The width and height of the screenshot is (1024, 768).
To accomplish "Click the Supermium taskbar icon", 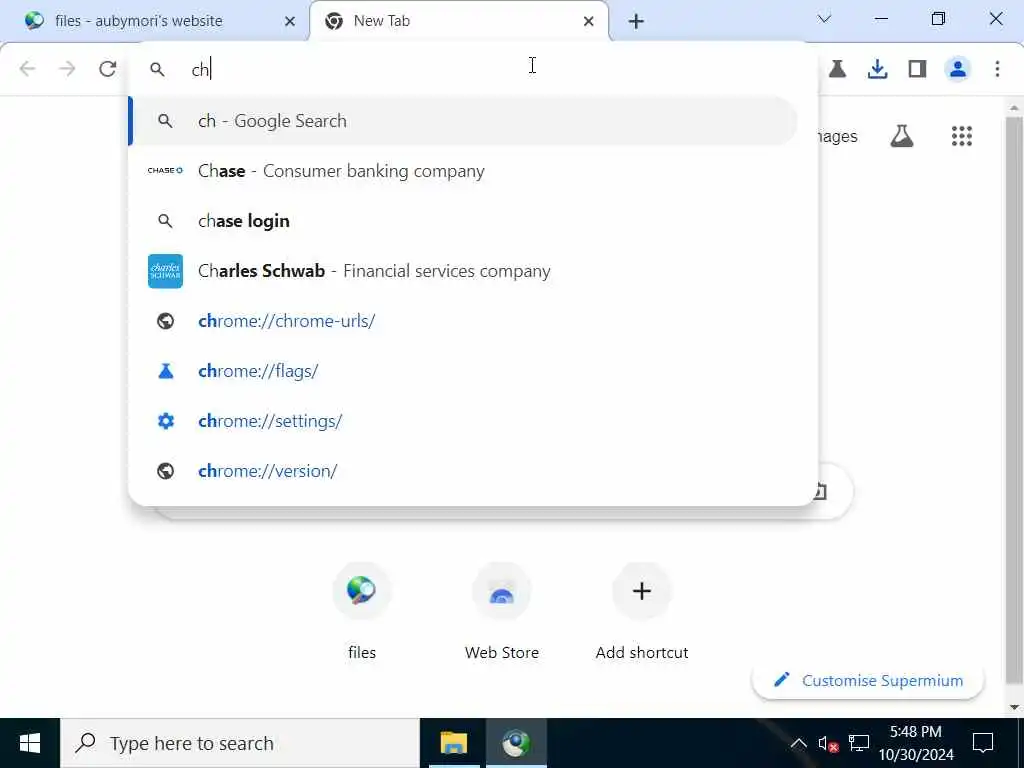I will click(516, 743).
